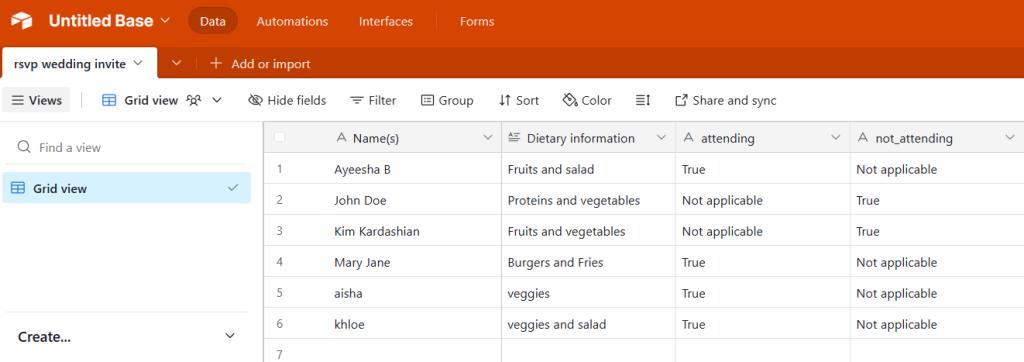Open the row height icon
Image resolution: width=1024 pixels, height=362 pixels.
coord(643,100)
